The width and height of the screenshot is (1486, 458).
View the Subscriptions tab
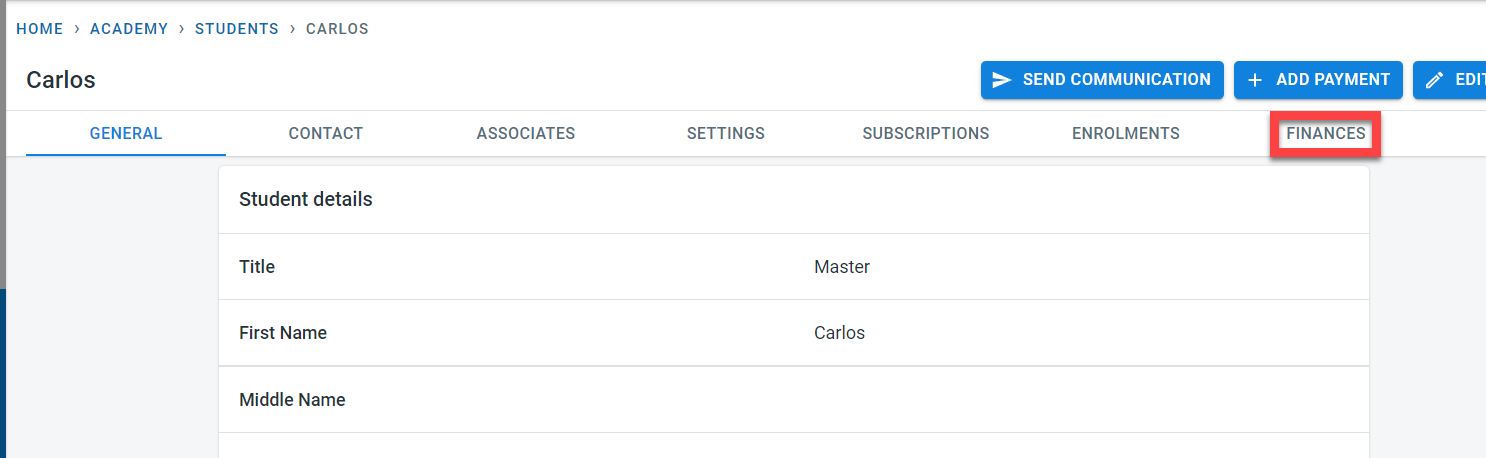(926, 133)
